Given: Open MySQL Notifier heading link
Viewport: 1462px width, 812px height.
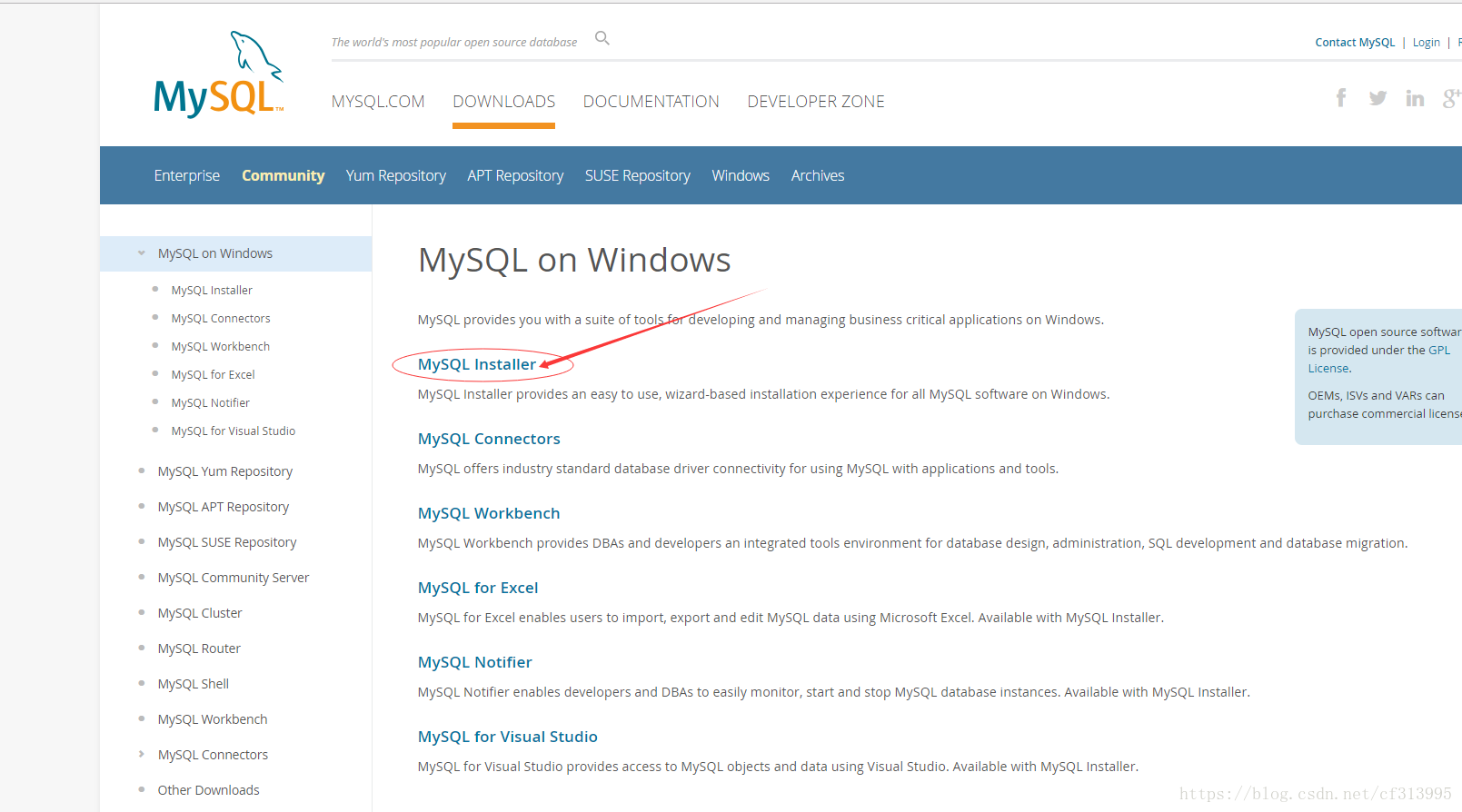Looking at the screenshot, I should tap(475, 662).
